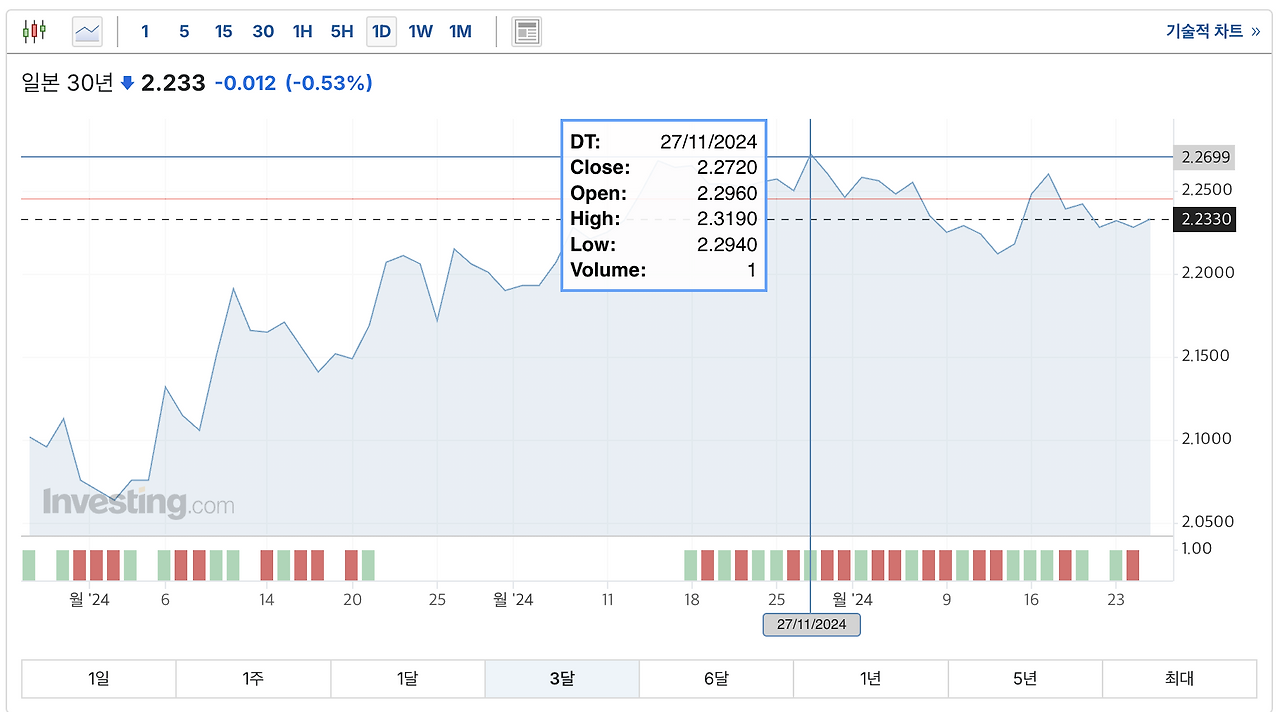Choose the 30 minute interval
The image size is (1280, 712).
point(263,31)
